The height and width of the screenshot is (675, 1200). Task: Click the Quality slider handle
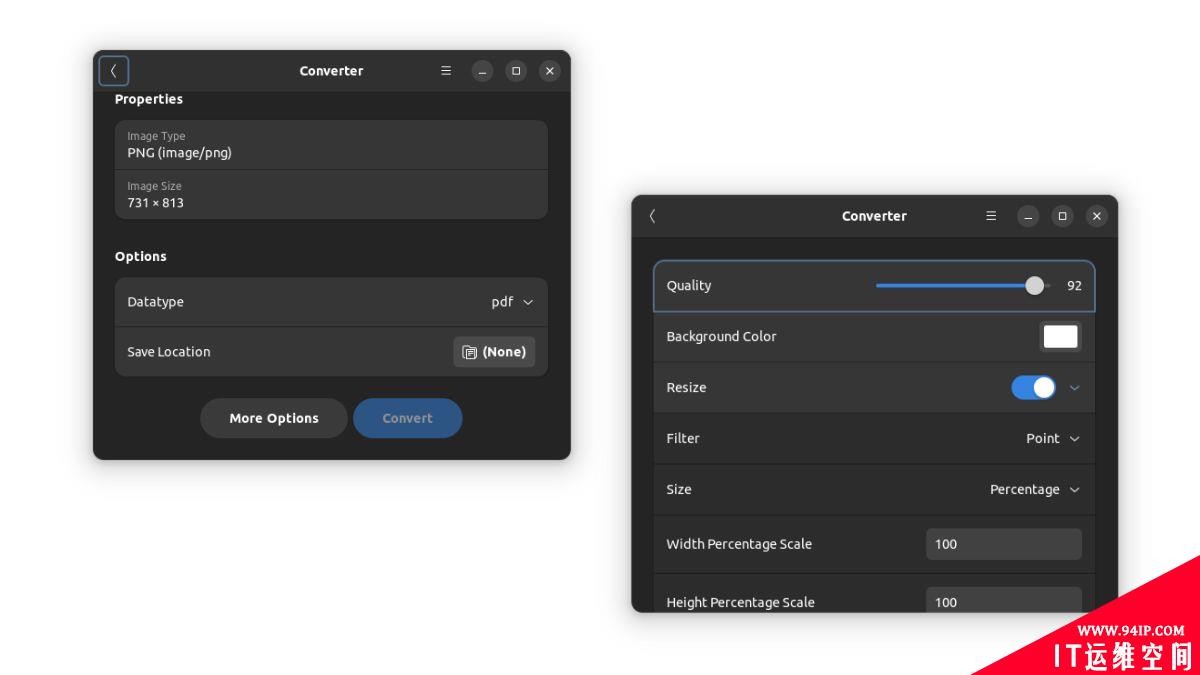(1035, 286)
